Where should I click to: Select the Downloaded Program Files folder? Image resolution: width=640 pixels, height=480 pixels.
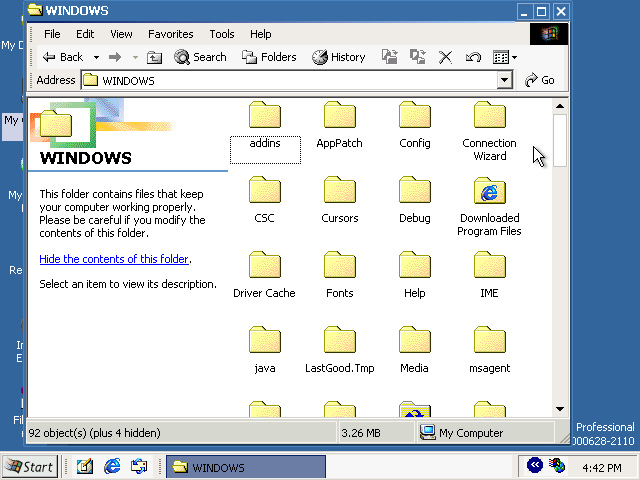[x=489, y=206]
